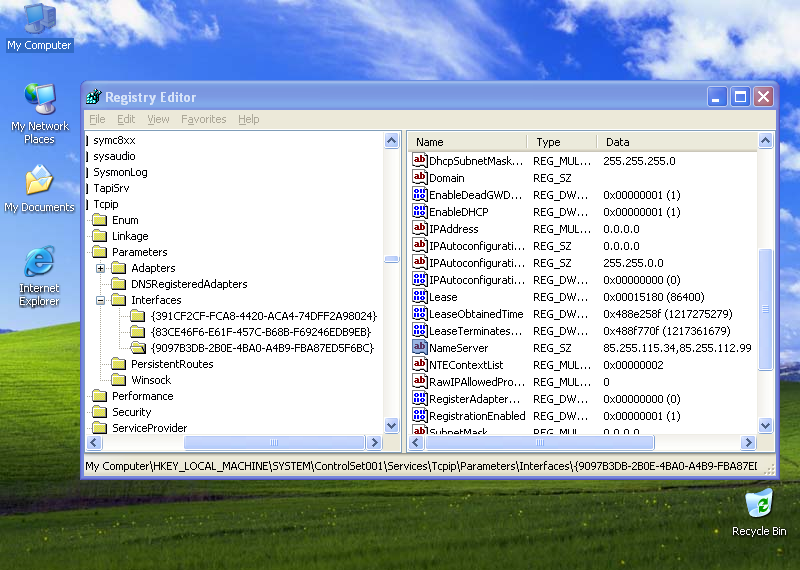This screenshot has width=800, height=570.
Task: Select the EnableDeadGWD... value name
Action: [476, 195]
